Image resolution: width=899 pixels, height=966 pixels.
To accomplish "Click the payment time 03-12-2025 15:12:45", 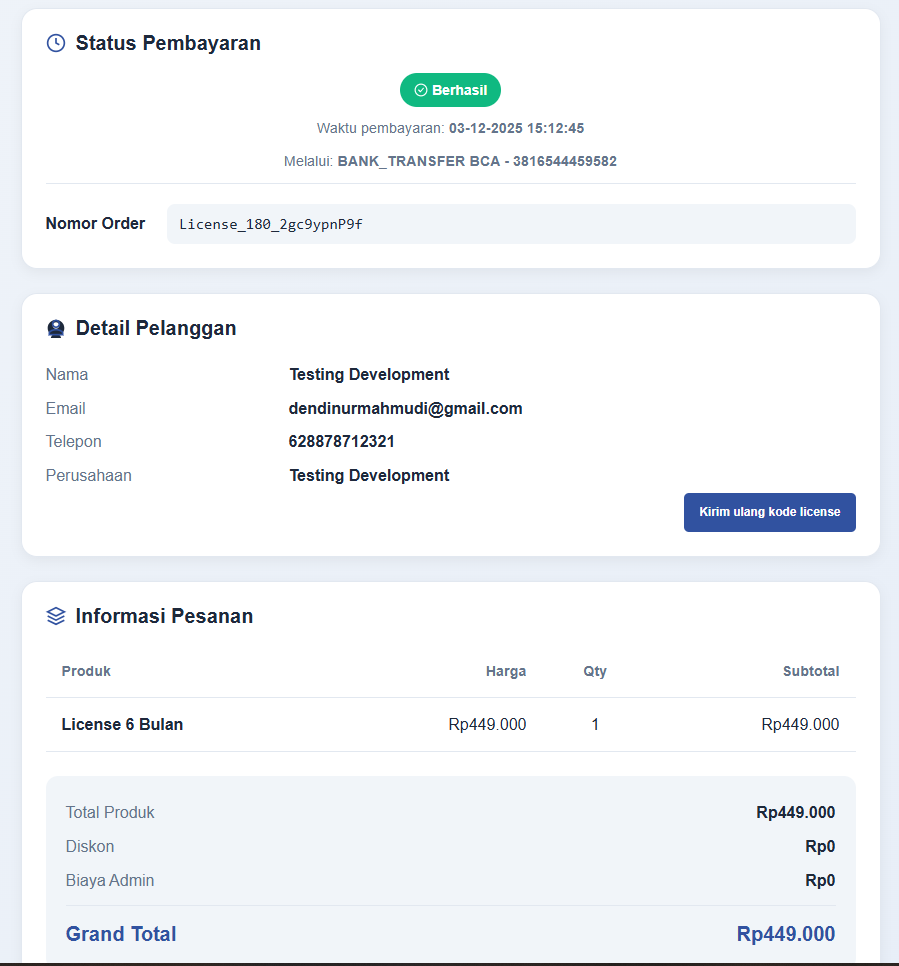I will 516,128.
